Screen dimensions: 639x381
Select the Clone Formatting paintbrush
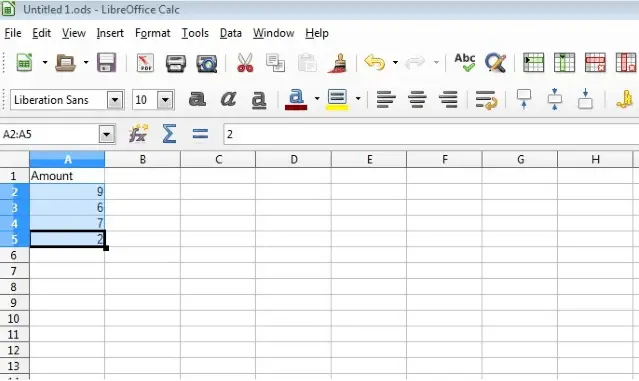pyautogui.click(x=338, y=63)
